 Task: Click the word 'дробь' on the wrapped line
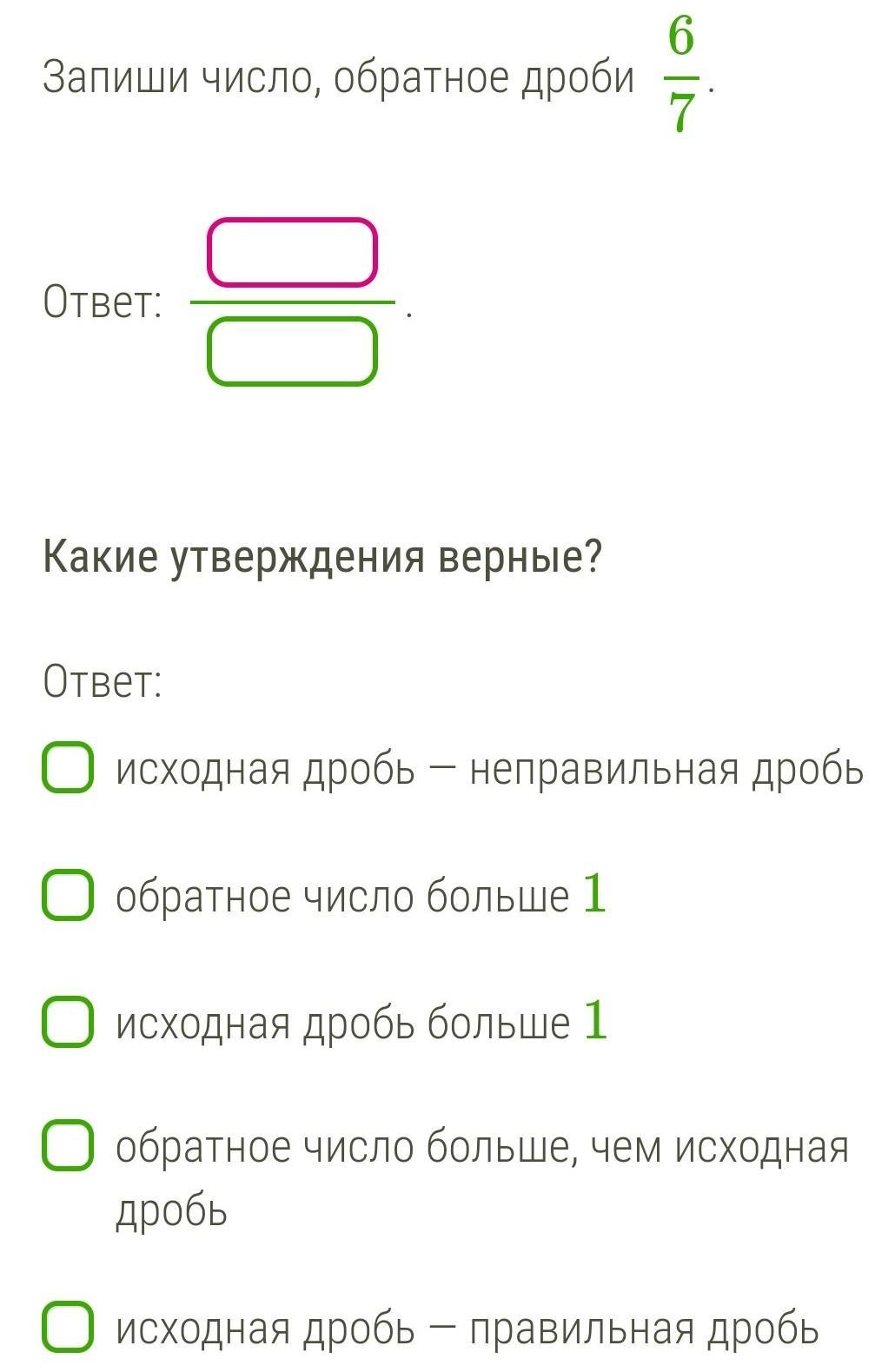point(171,1210)
